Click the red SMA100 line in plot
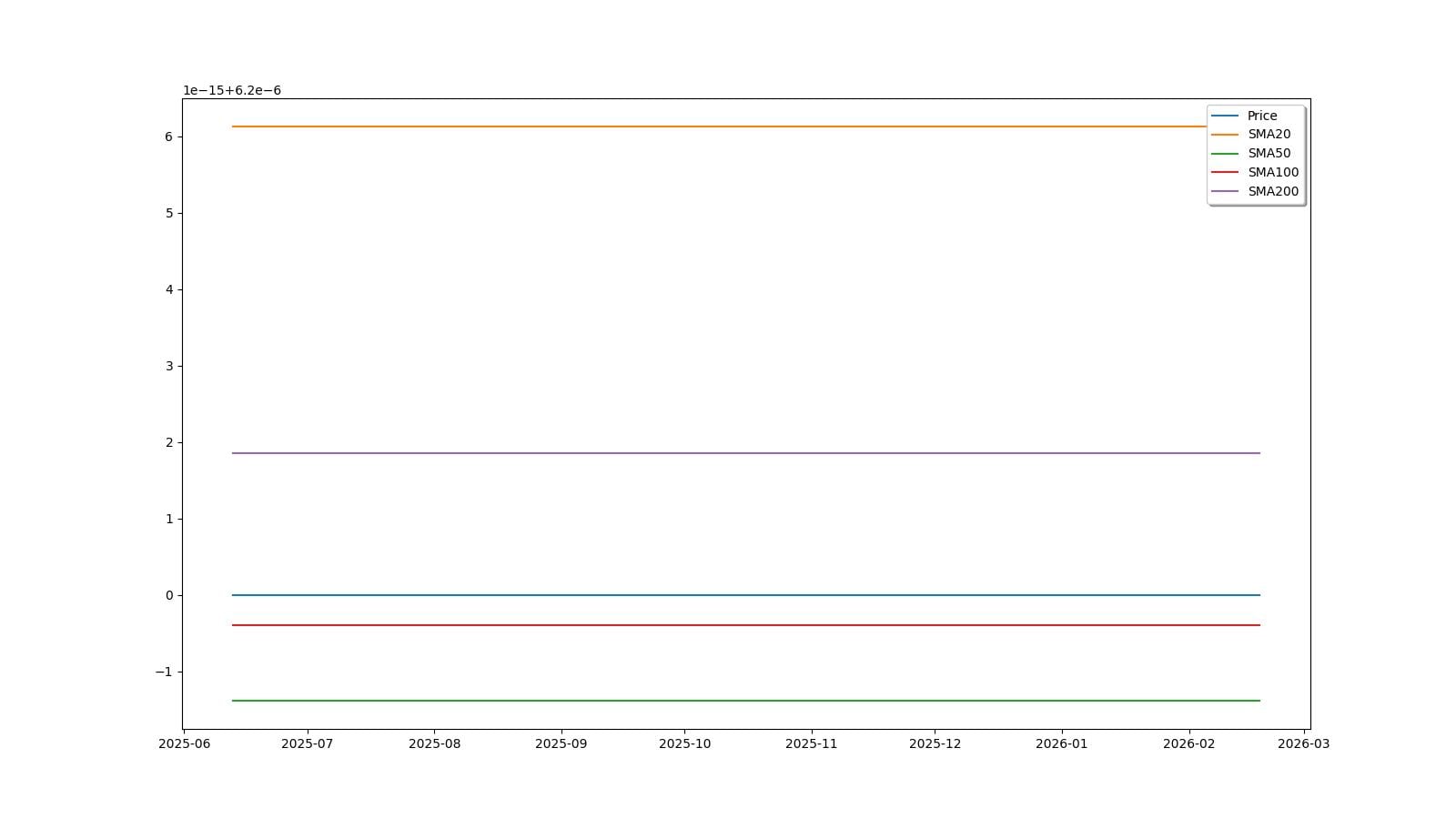 pyautogui.click(x=746, y=625)
